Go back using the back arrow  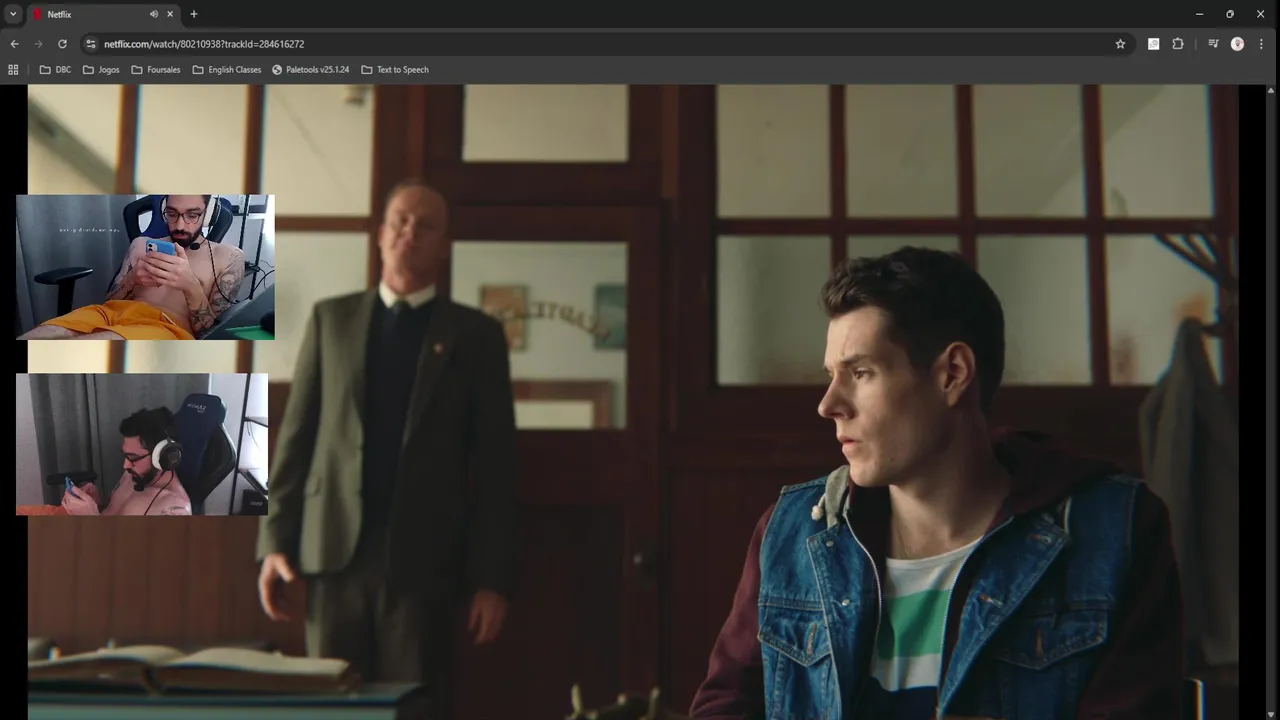[x=14, y=44]
